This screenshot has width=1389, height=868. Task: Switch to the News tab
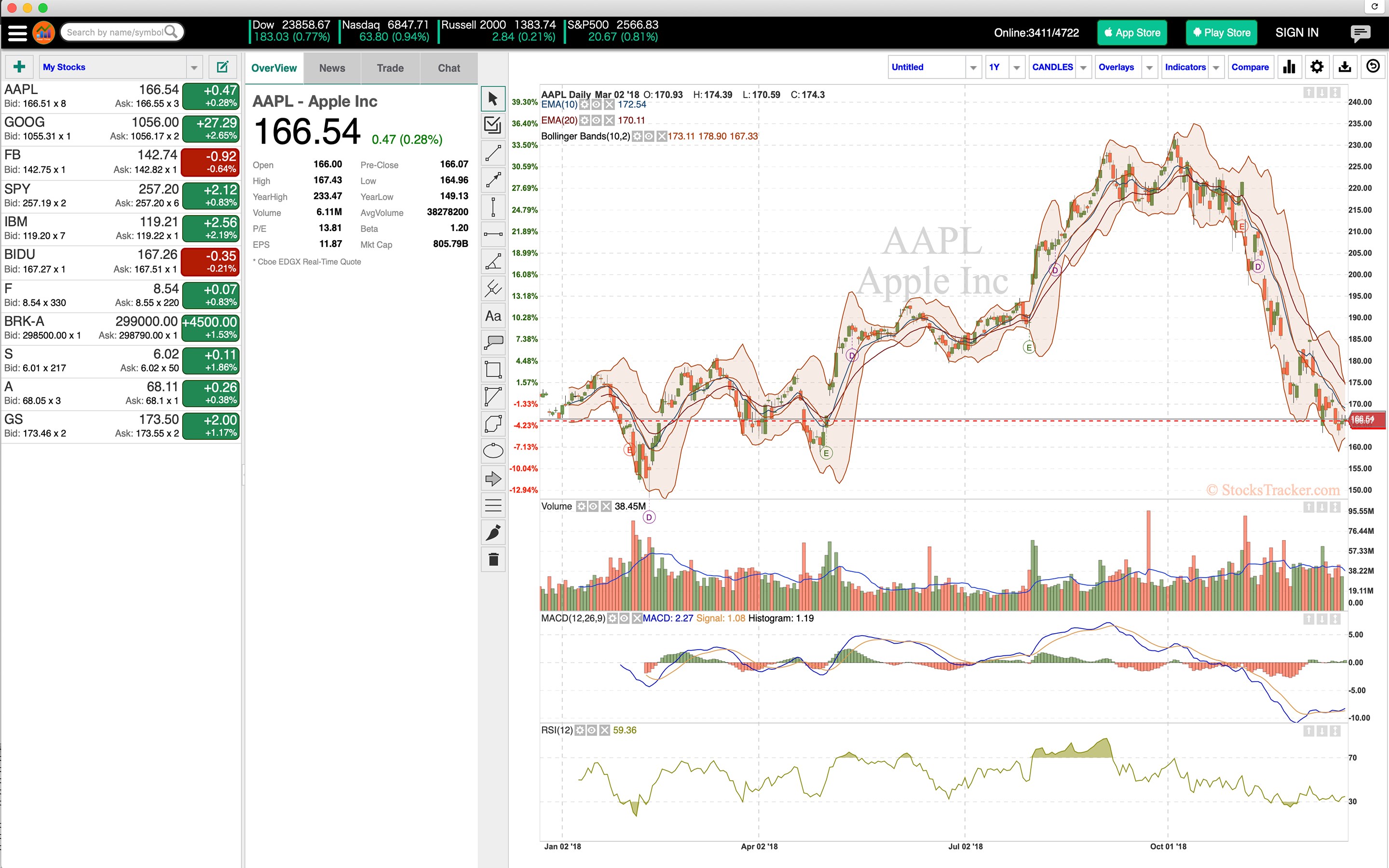tap(332, 68)
